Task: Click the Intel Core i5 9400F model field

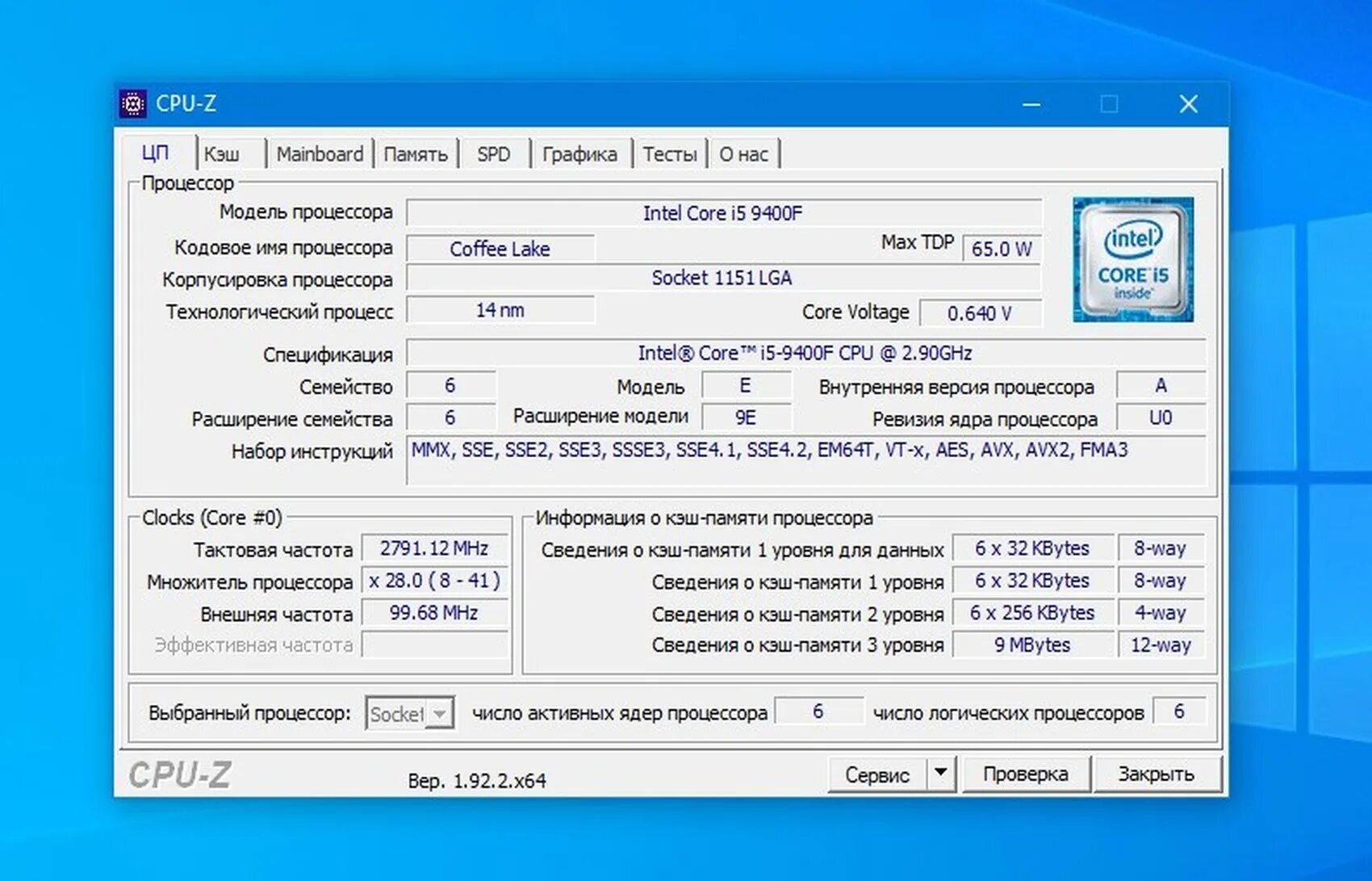Action: pos(724,213)
